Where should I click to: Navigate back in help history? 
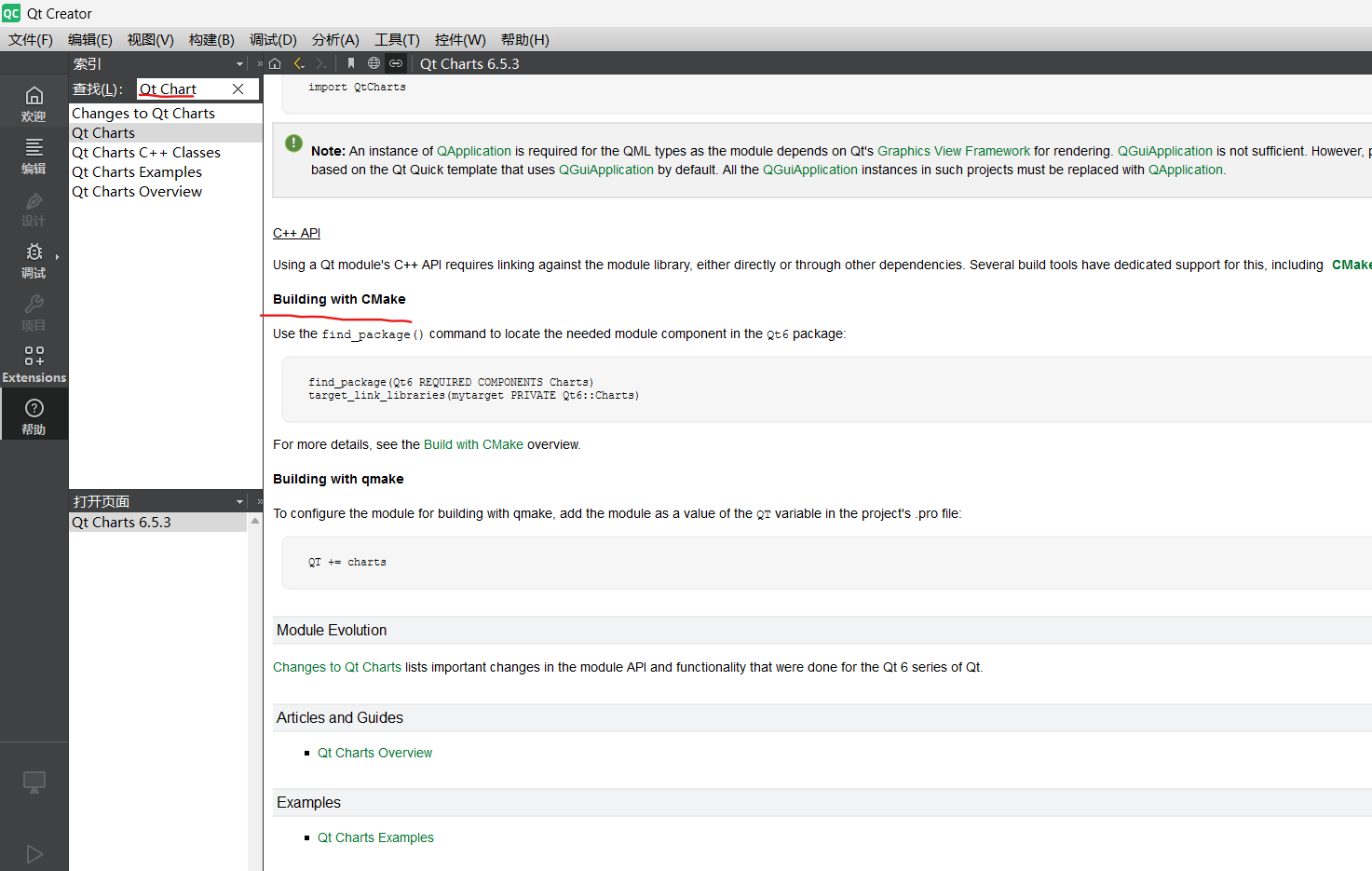pos(299,63)
